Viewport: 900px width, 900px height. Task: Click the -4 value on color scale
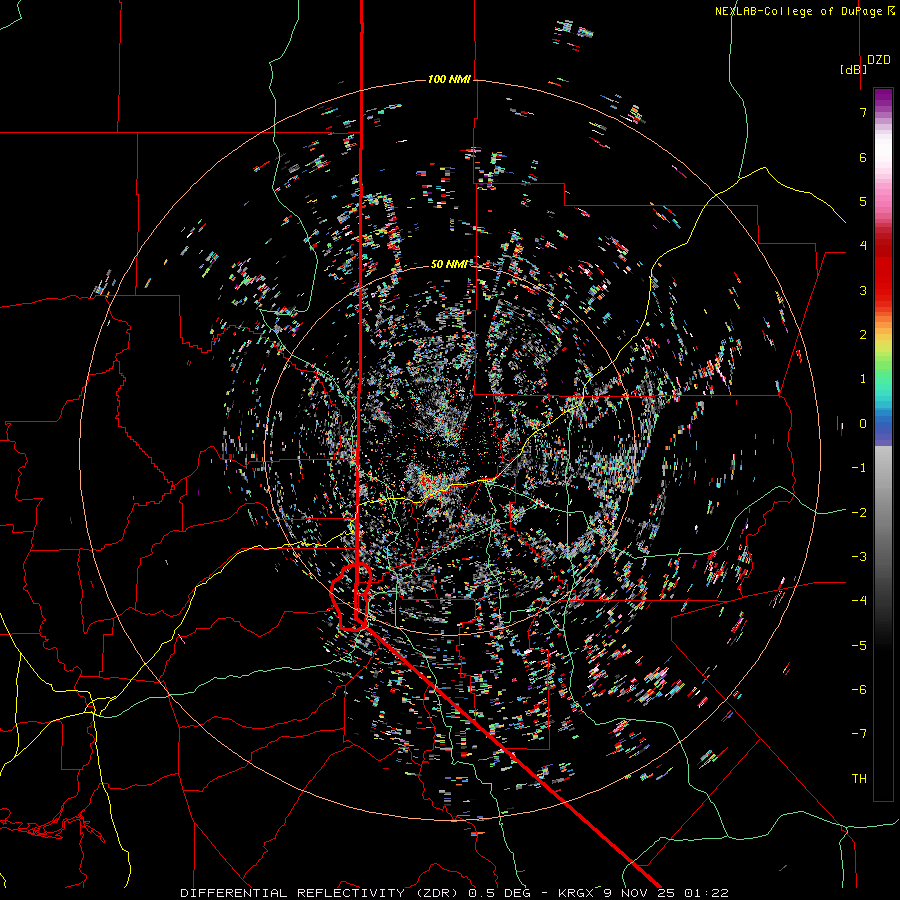point(859,601)
